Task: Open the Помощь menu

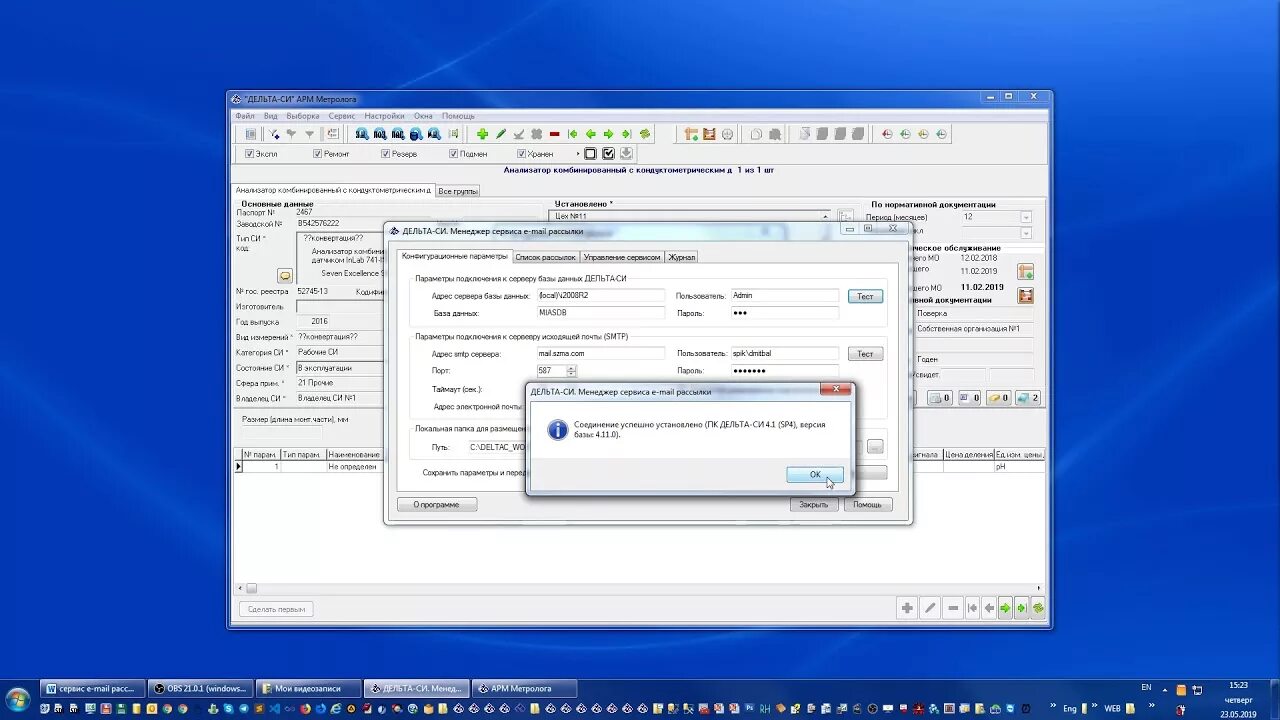Action: (459, 116)
